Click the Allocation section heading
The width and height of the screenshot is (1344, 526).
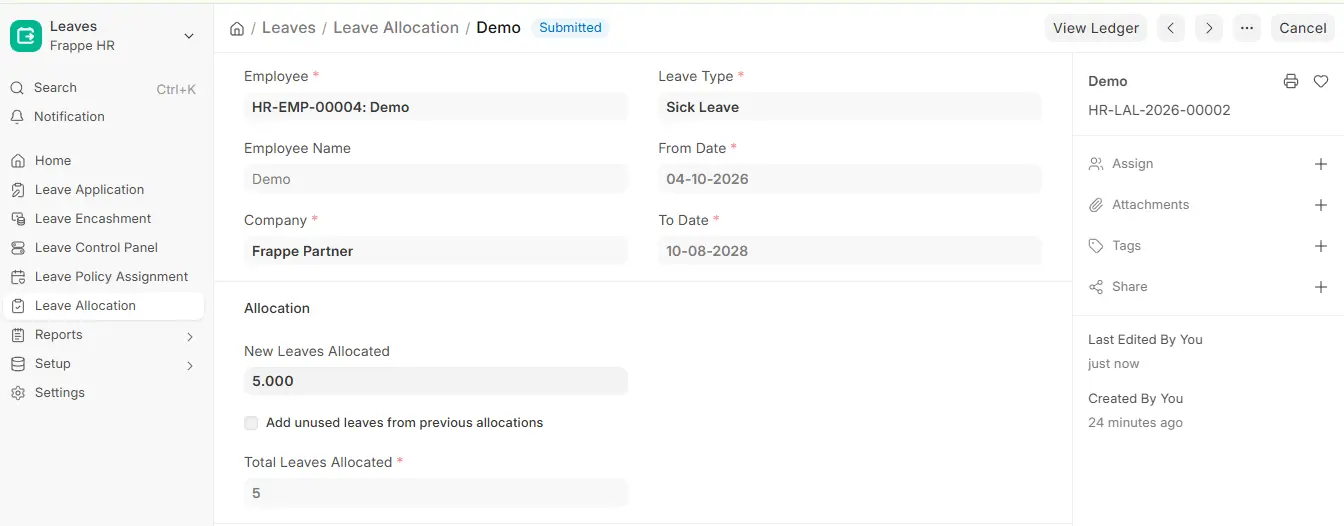277,308
